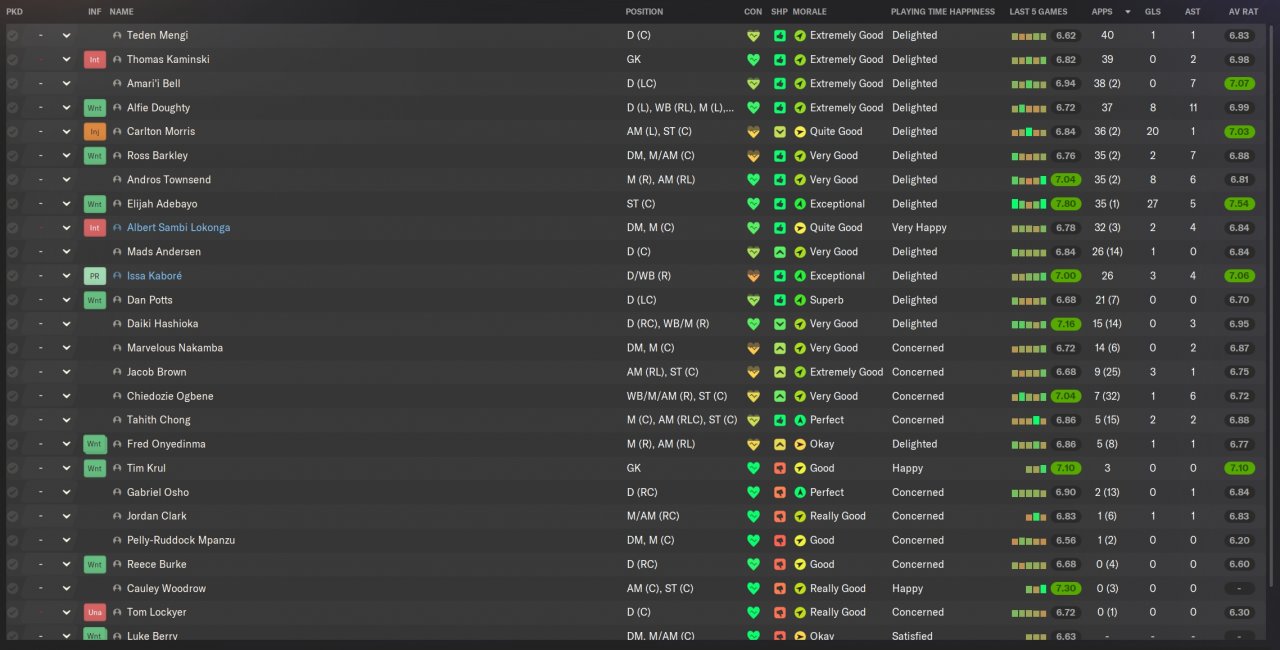This screenshot has height=650, width=1280.
Task: Click the condition heart icon for Teden Mengi
Action: point(753,35)
